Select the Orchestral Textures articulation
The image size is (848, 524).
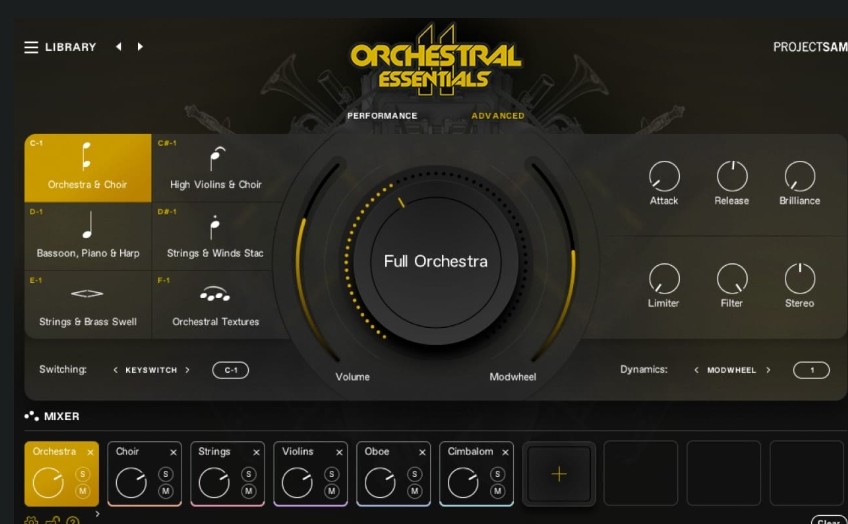[215, 304]
